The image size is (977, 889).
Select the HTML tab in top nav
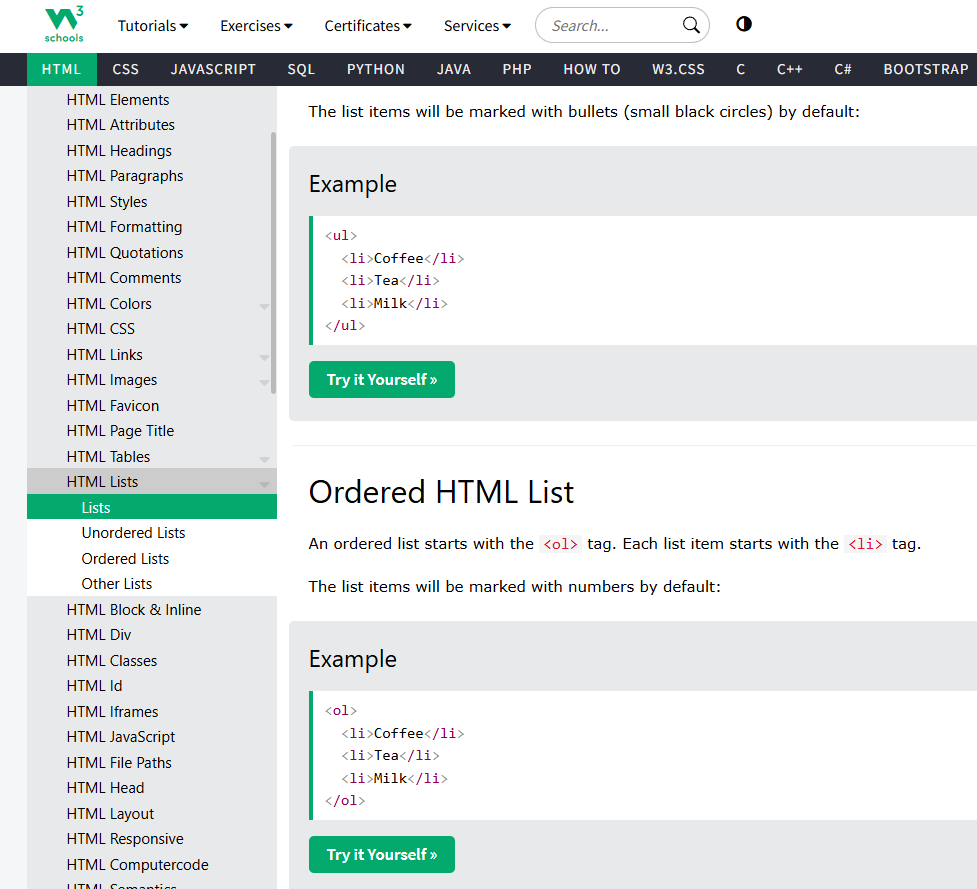pyautogui.click(x=62, y=69)
